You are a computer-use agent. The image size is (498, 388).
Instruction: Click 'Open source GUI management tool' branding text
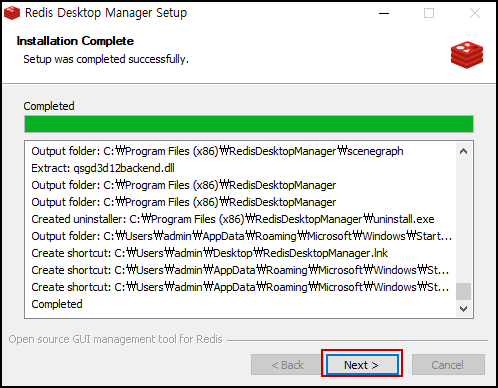point(115,339)
